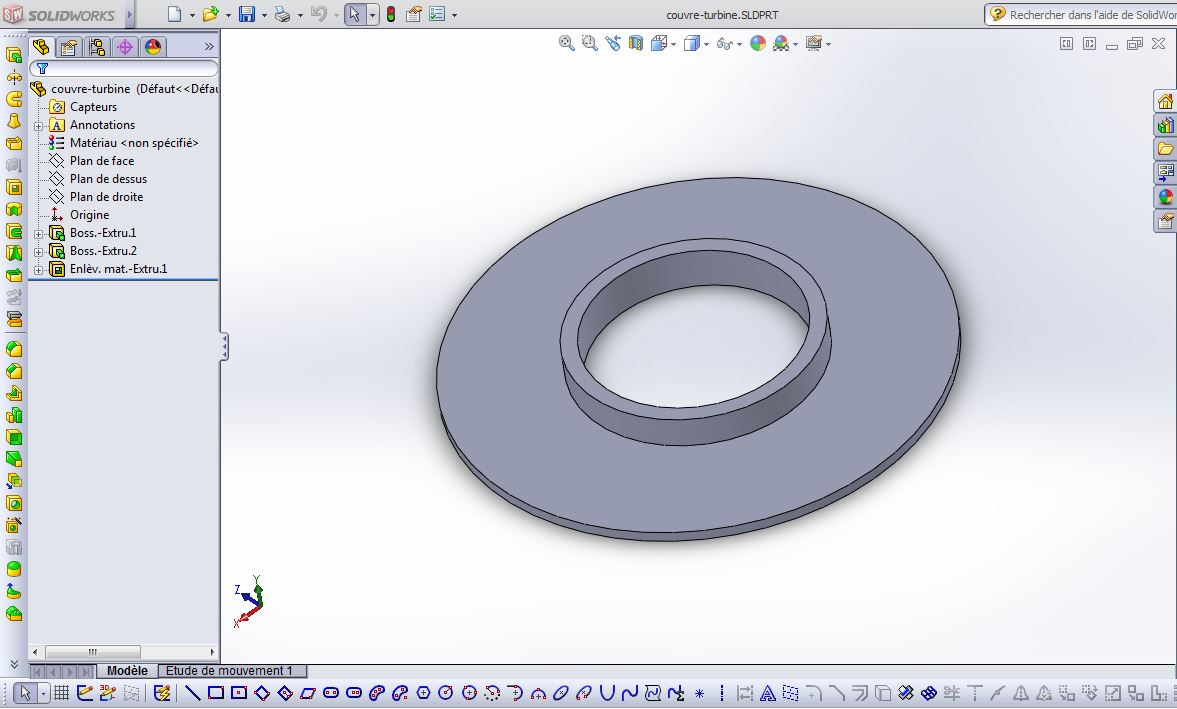Open the Save dropdown arrow
The height and width of the screenshot is (709, 1177).
[x=264, y=15]
